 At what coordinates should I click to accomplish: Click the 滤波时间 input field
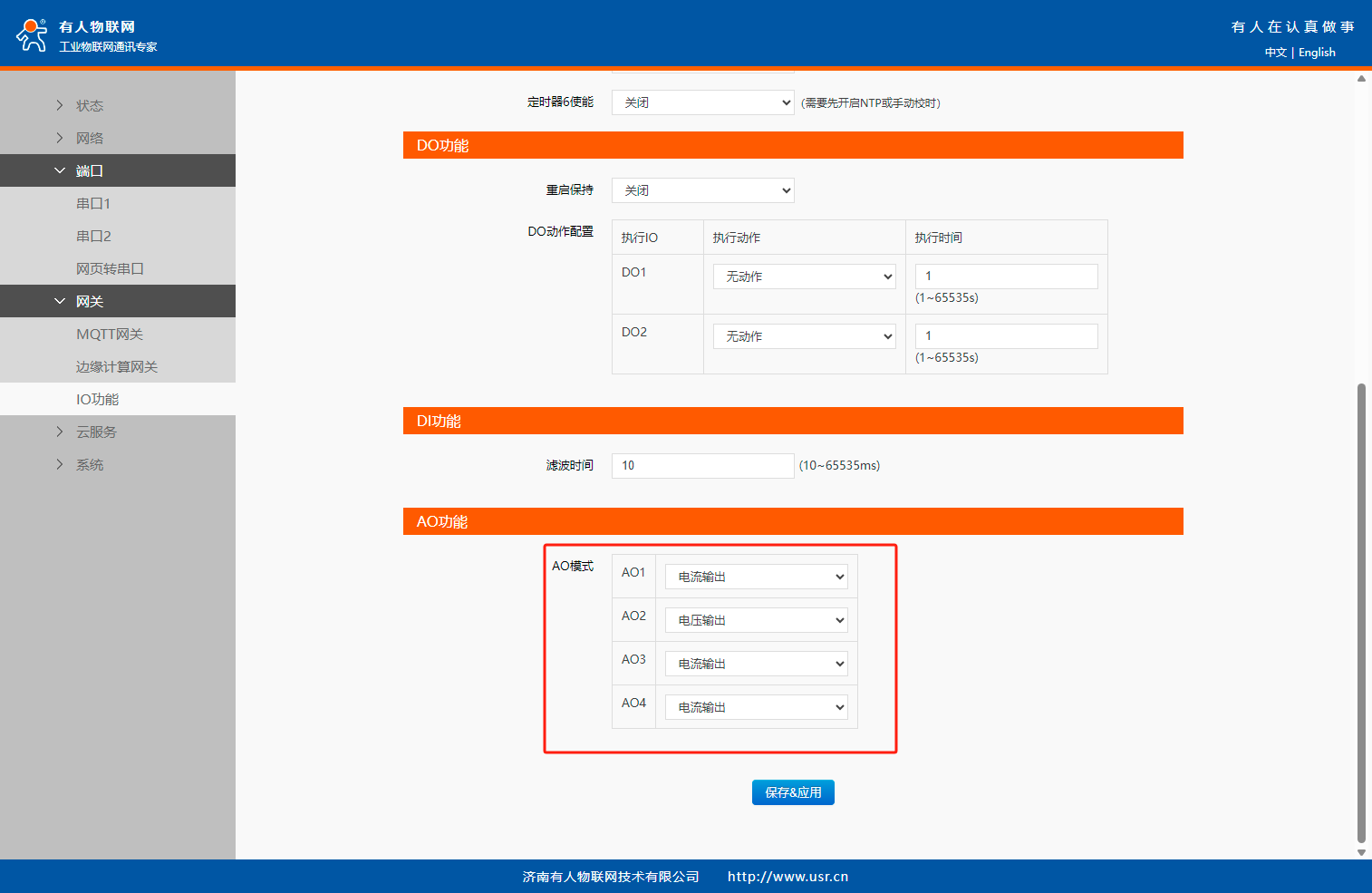point(702,465)
